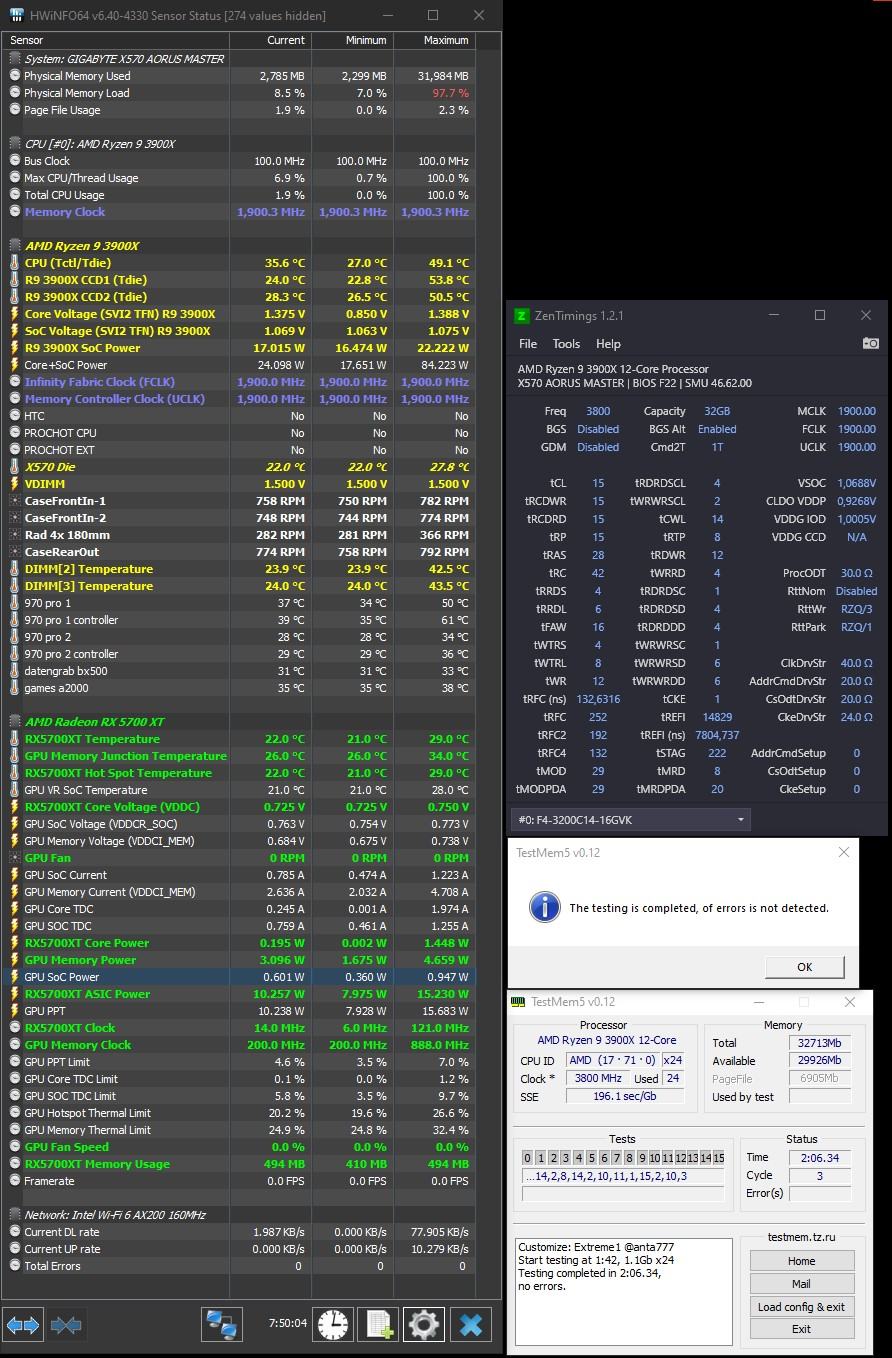Start logging with the sheet-plus icon
This screenshot has width=892, height=1358.
coord(379,1325)
